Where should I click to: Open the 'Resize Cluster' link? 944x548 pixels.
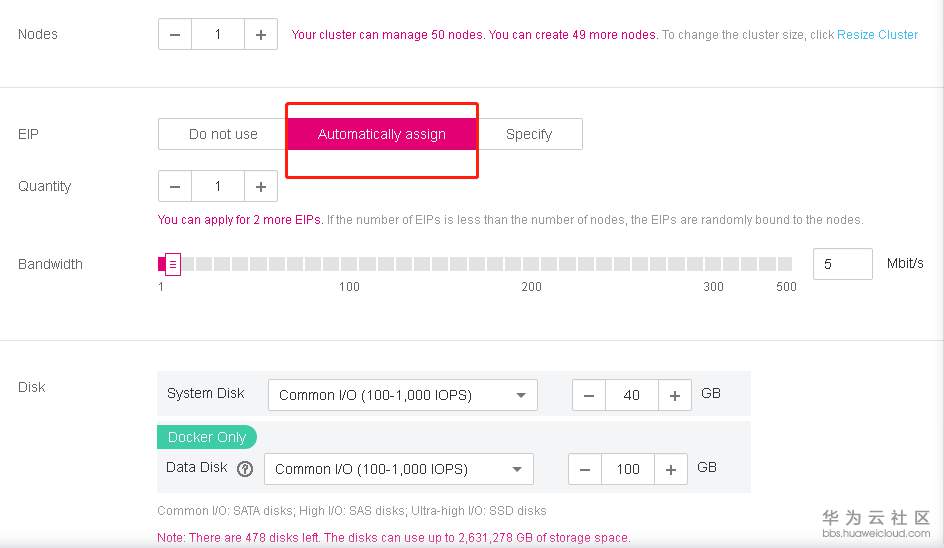tap(877, 34)
